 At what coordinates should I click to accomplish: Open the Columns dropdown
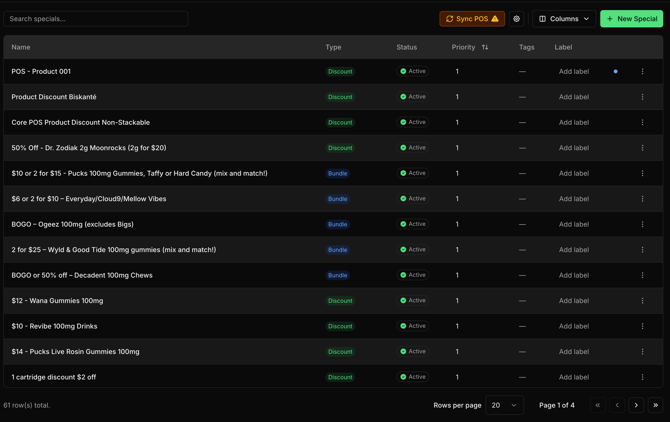[x=564, y=19]
